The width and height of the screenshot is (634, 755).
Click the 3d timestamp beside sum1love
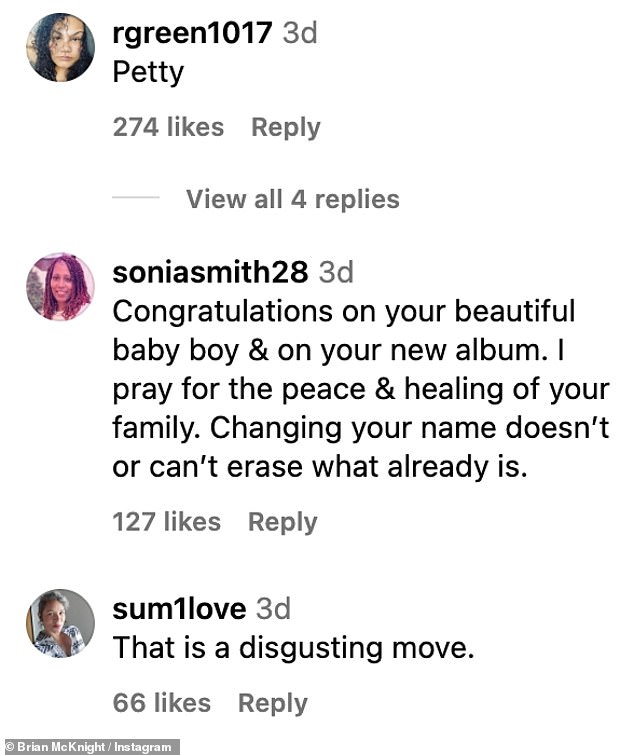pos(273,609)
